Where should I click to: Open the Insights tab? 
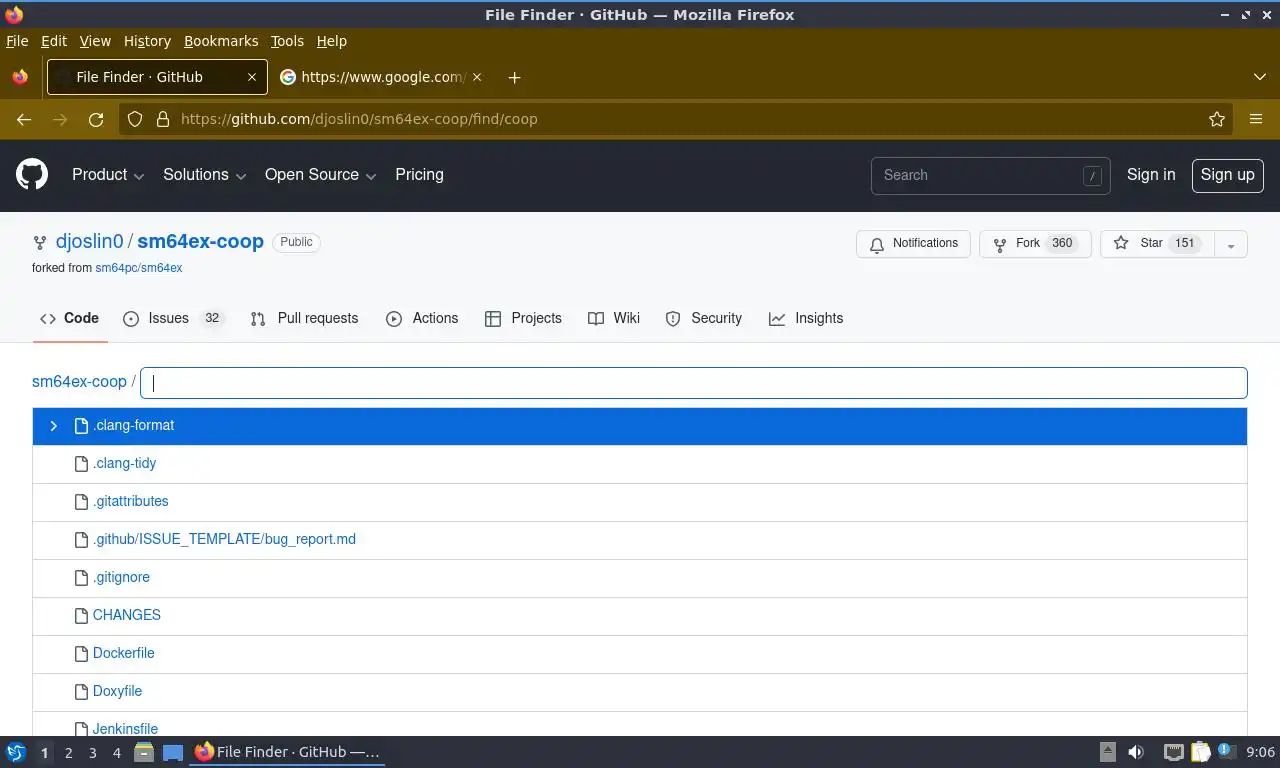click(x=806, y=318)
